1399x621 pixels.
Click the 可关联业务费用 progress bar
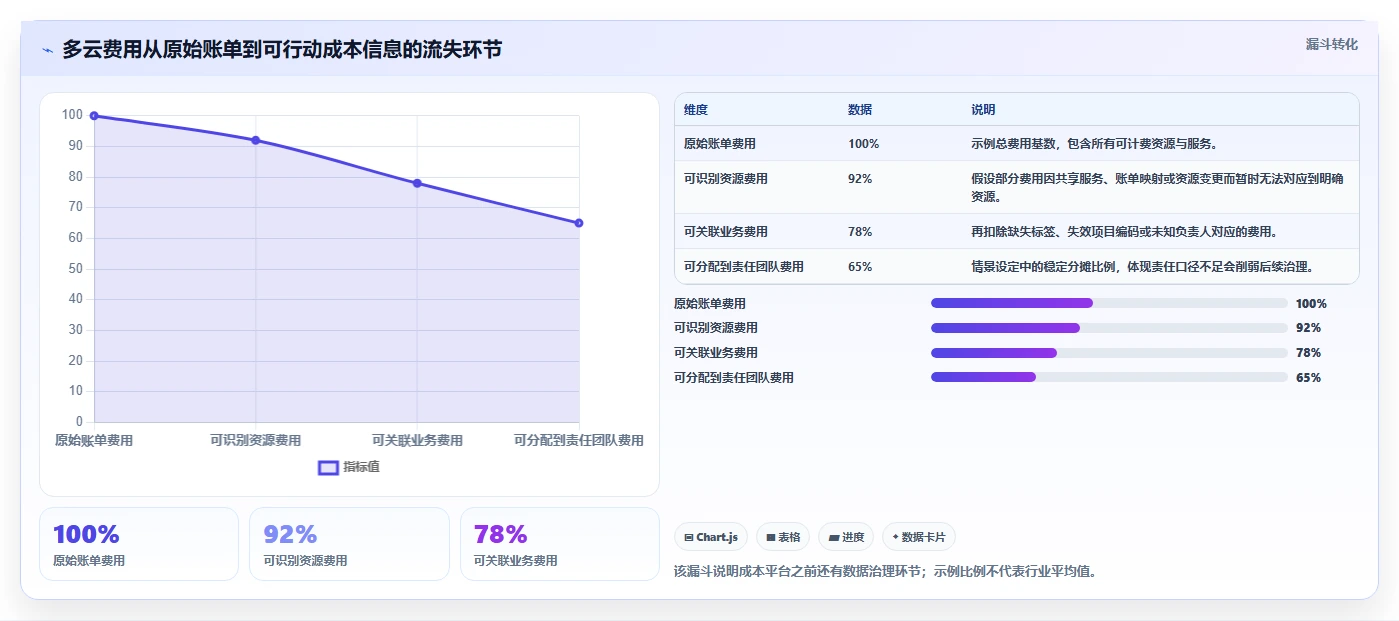(1109, 353)
